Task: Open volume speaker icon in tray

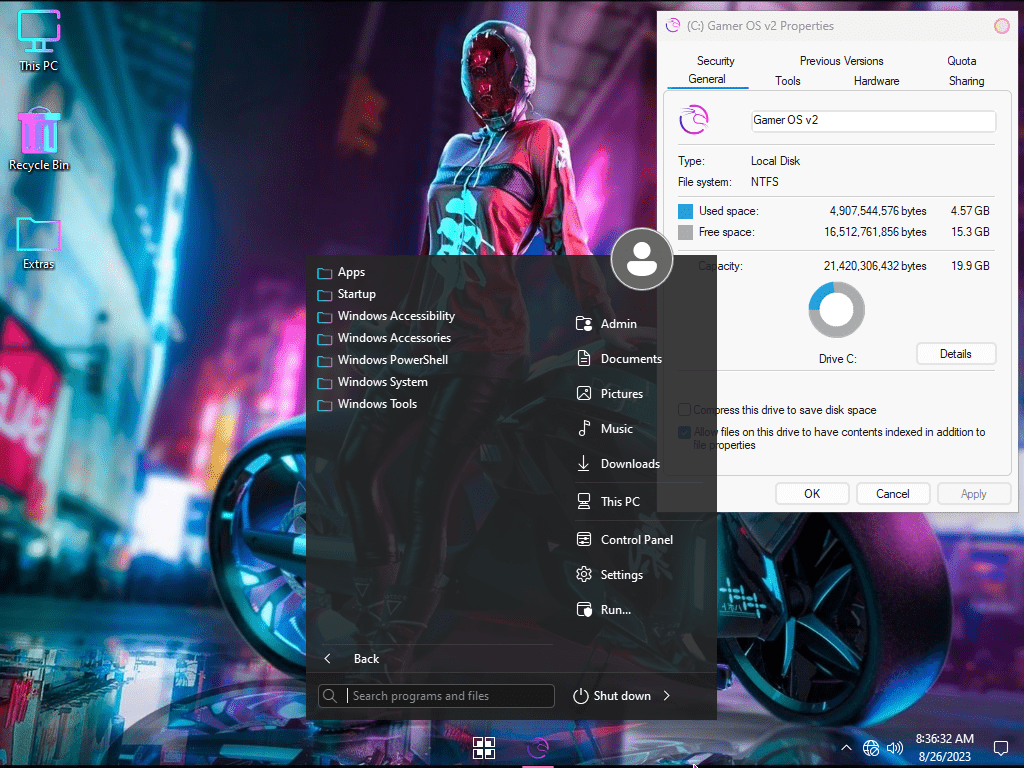Action: point(895,748)
